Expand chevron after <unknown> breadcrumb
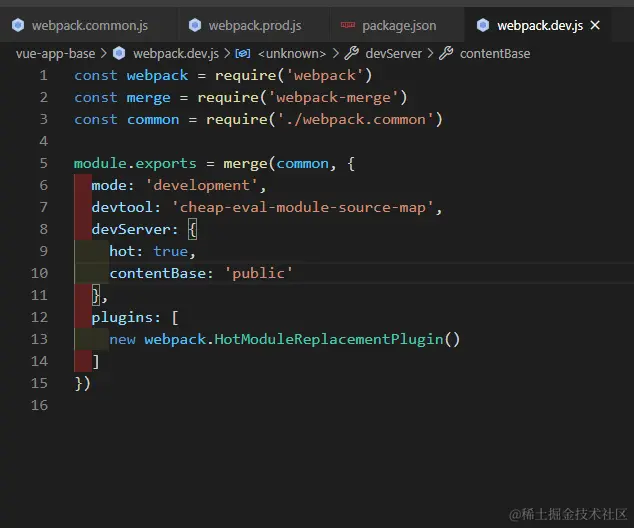The width and height of the screenshot is (634, 528). (x=335, y=53)
